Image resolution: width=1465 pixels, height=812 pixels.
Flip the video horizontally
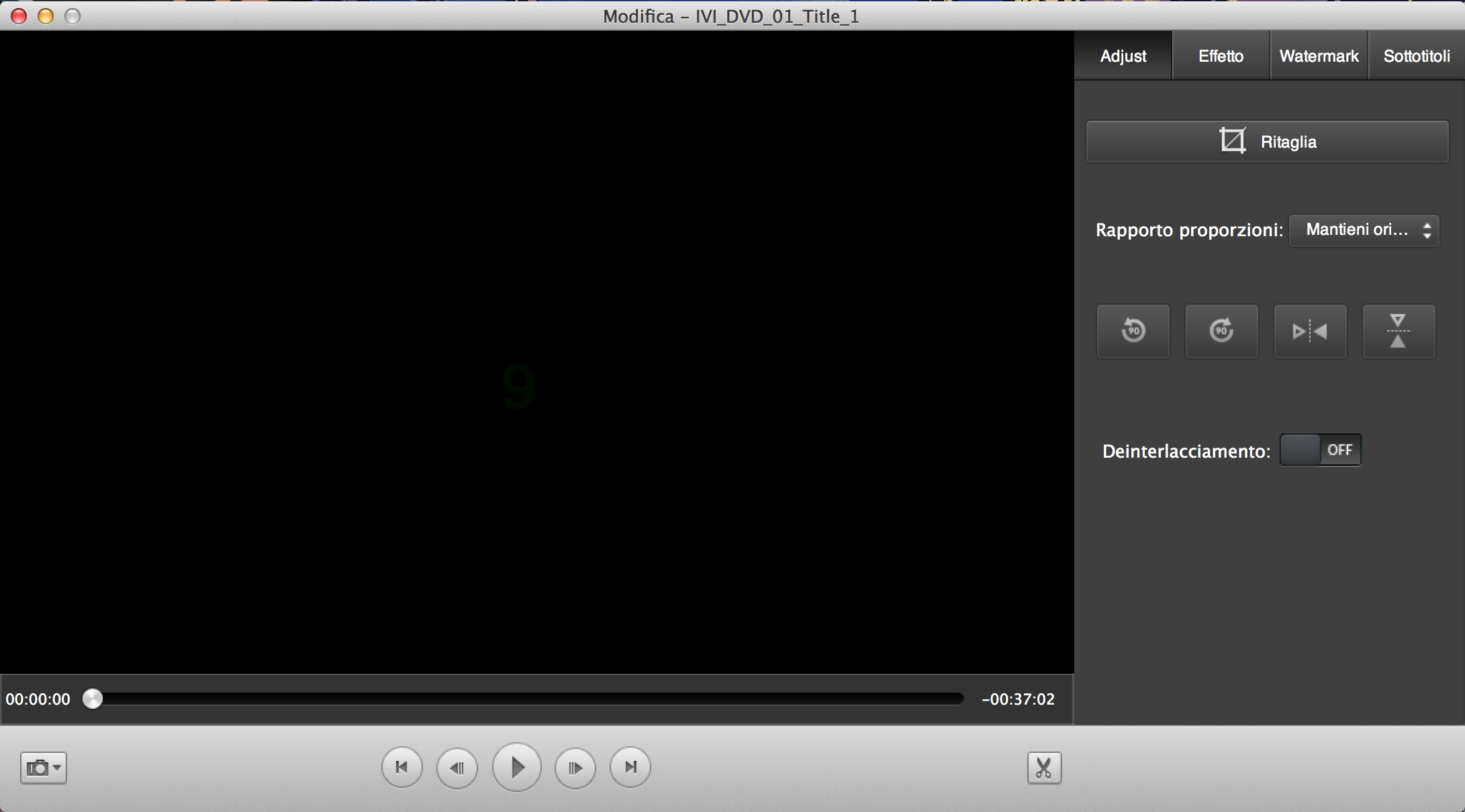[x=1310, y=331]
